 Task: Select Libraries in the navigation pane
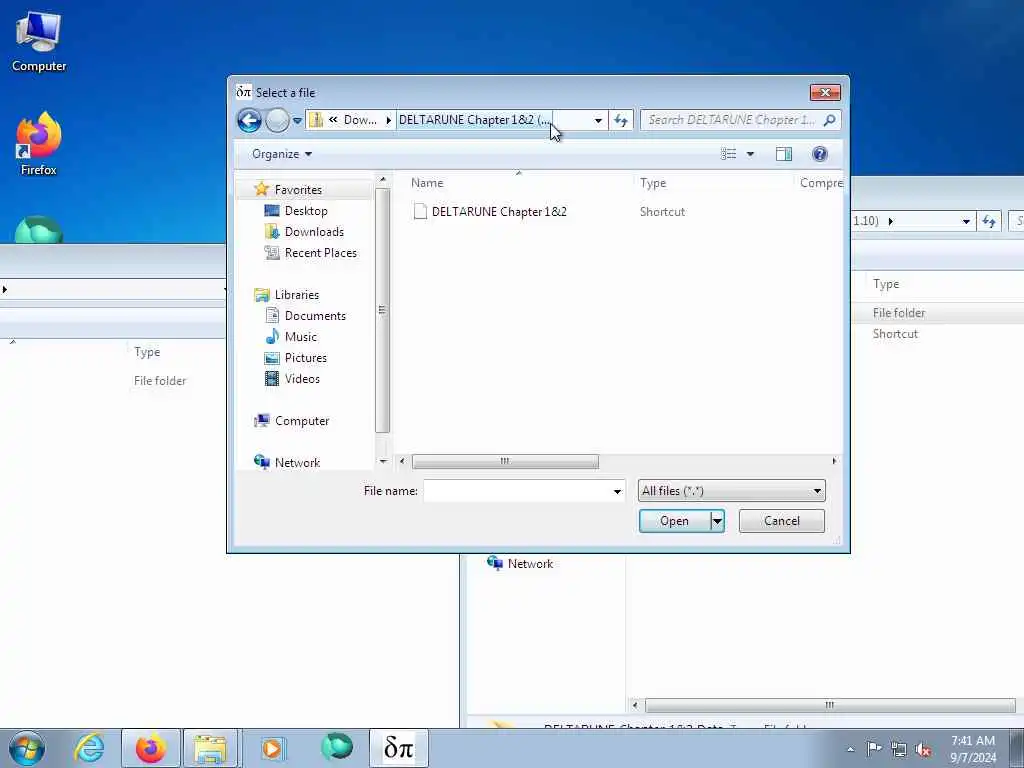[x=296, y=295]
